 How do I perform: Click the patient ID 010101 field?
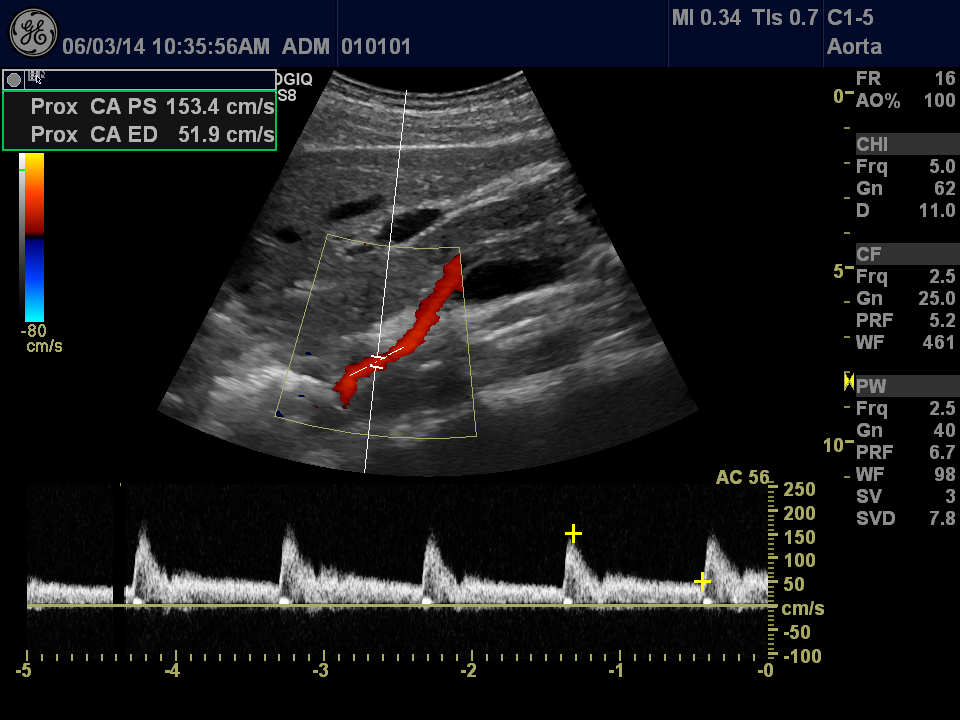click(376, 47)
